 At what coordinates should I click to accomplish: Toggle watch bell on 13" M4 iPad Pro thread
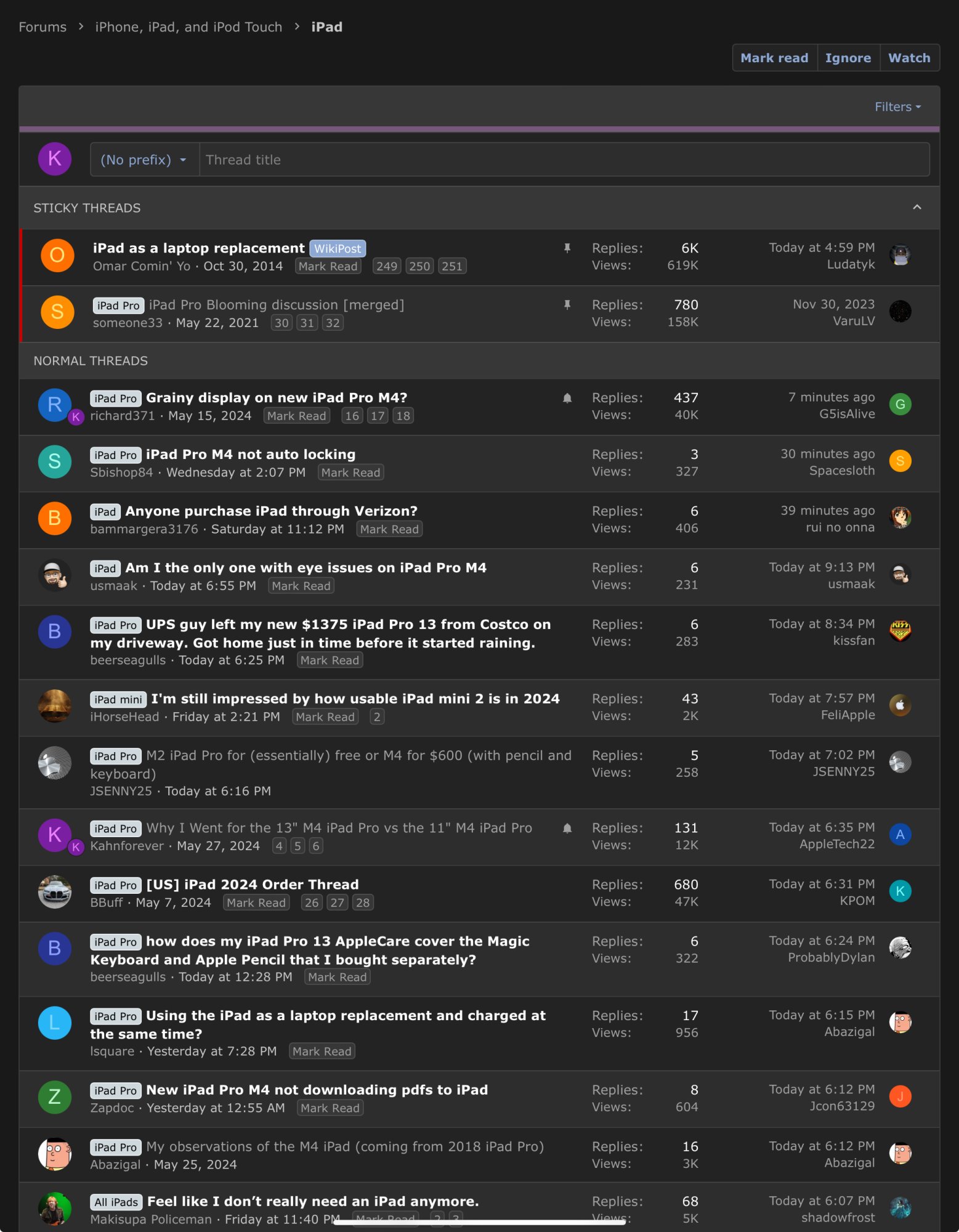(567, 829)
